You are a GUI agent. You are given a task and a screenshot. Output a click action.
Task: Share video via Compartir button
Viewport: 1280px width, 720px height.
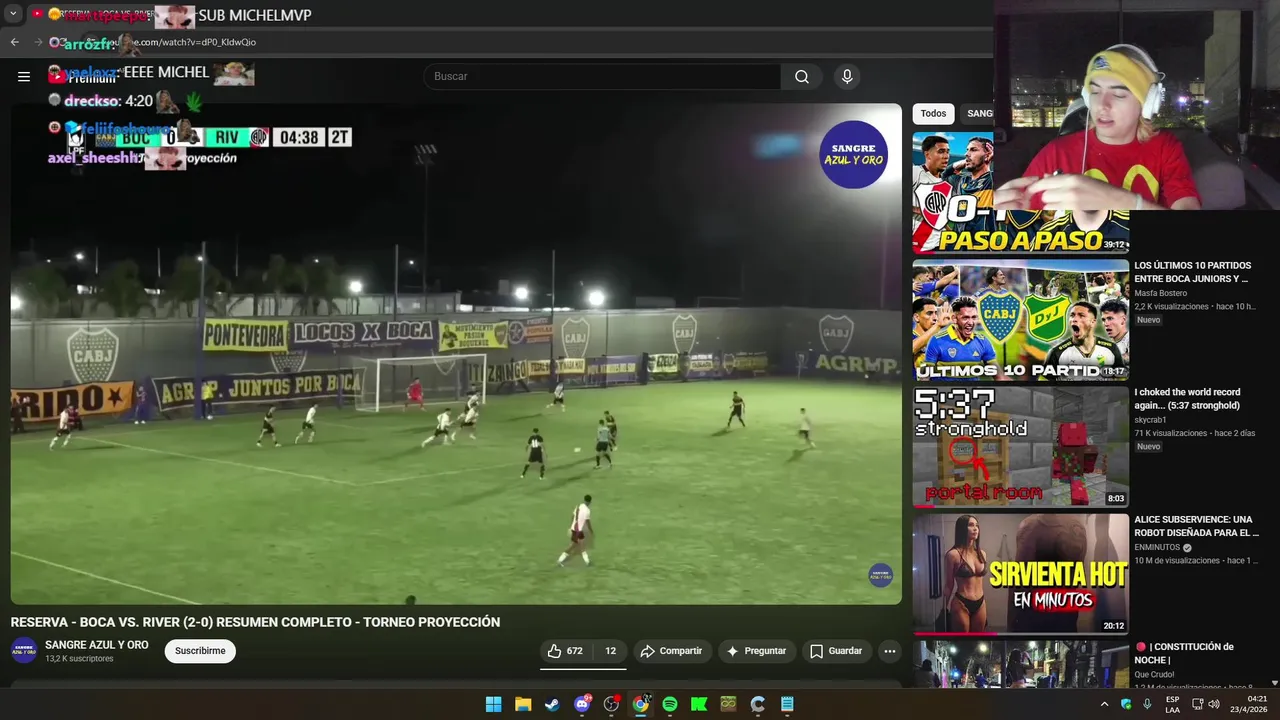coord(672,651)
